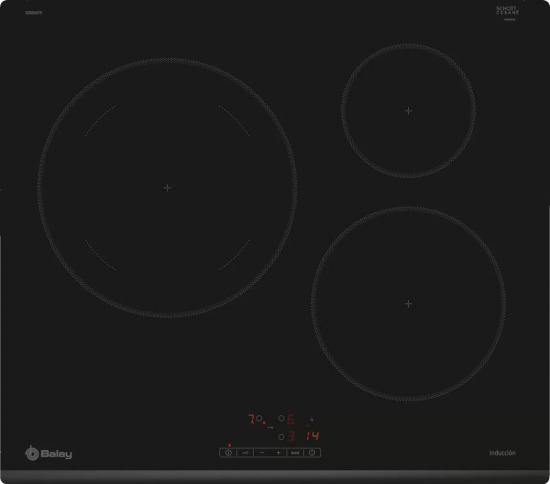
Task: Click the small bell alarm indicator
Action: [x=312, y=419]
